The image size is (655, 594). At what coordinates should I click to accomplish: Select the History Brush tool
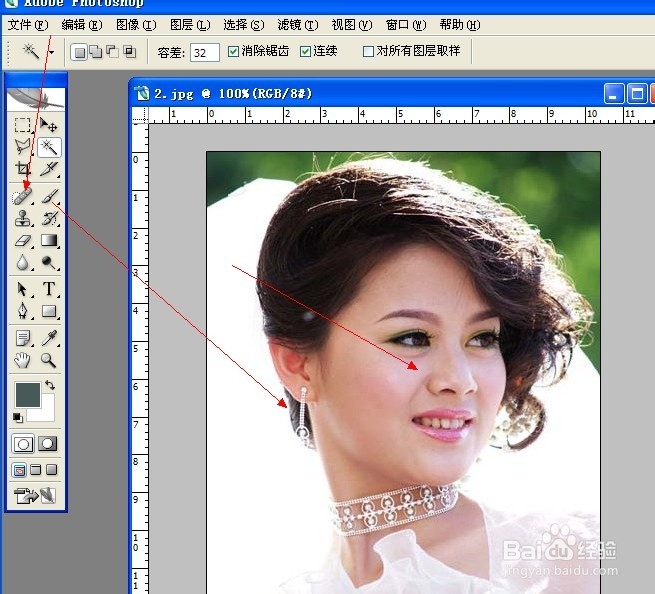[x=49, y=218]
